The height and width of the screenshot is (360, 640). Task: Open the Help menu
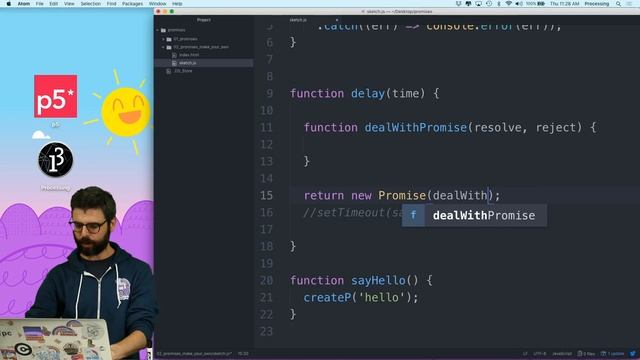(x=177, y=4)
